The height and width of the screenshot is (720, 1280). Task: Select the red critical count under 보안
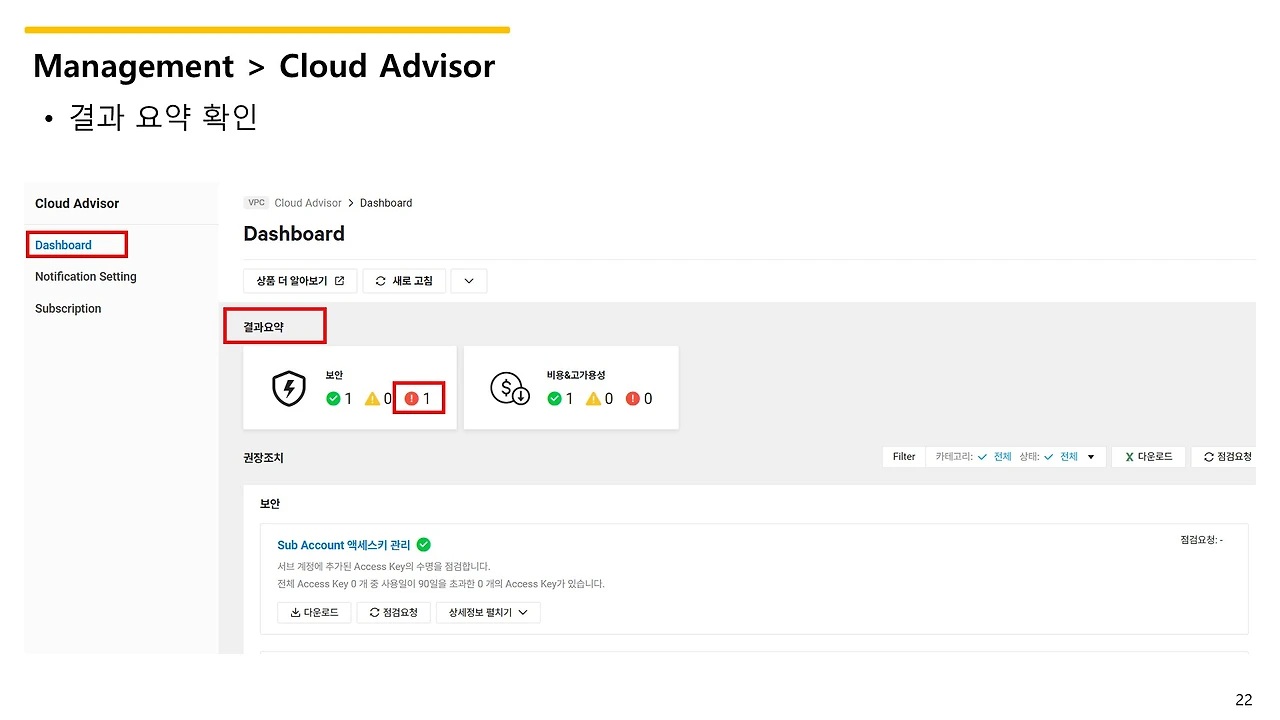418,398
